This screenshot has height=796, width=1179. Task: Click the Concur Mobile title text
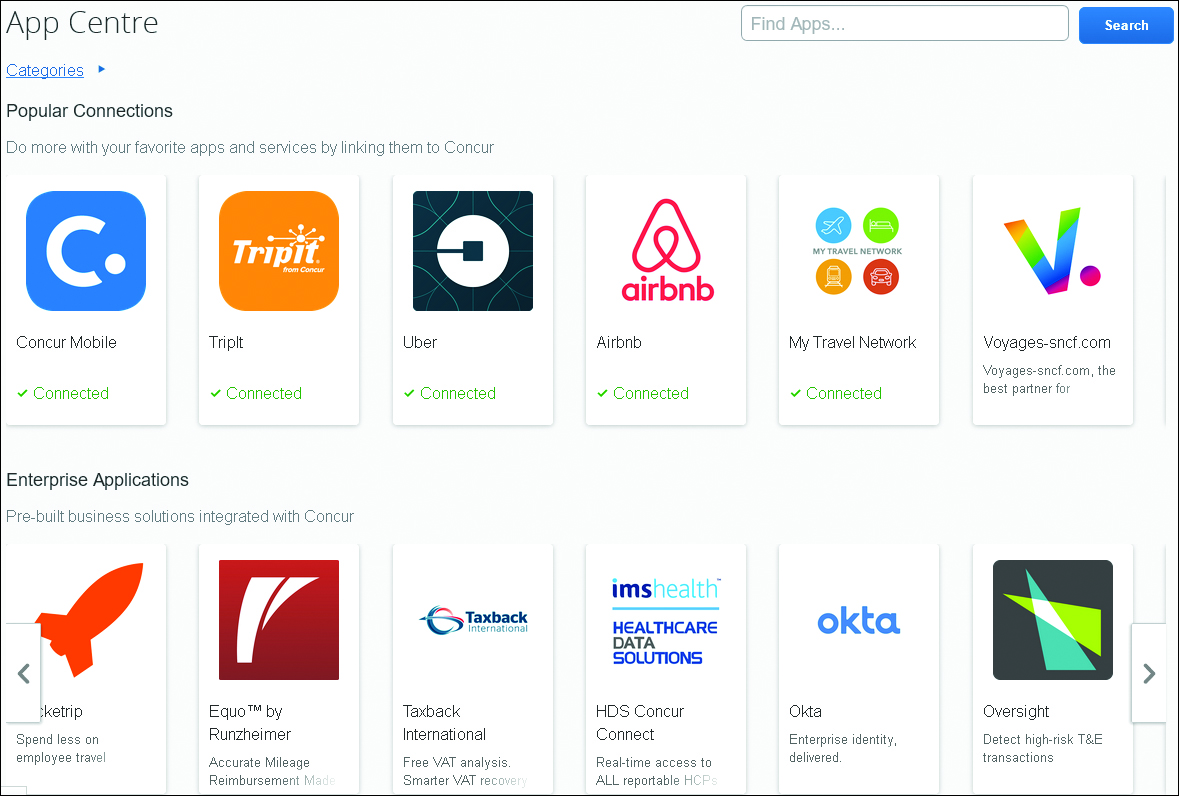pos(66,342)
